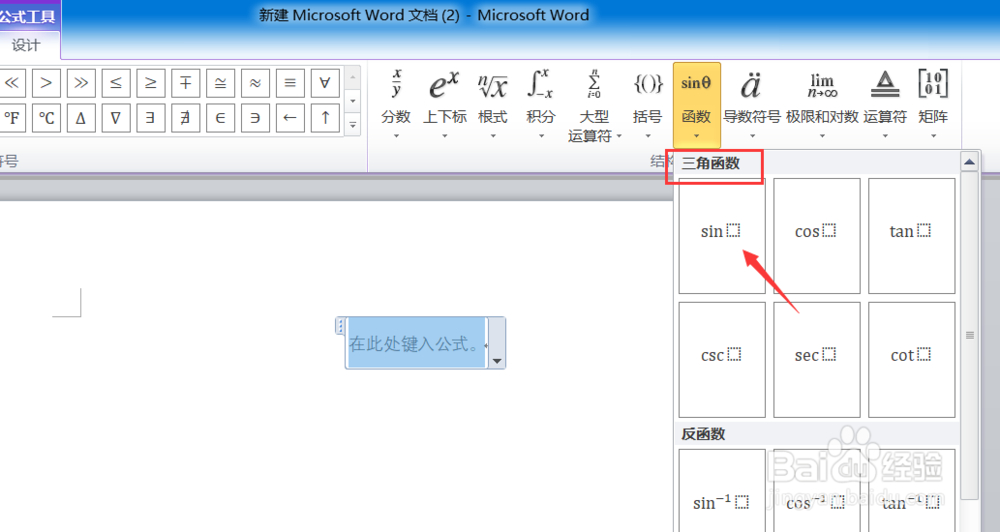Open the 导数符号 accent structures menu
1000x532 pixels.
pos(752,105)
